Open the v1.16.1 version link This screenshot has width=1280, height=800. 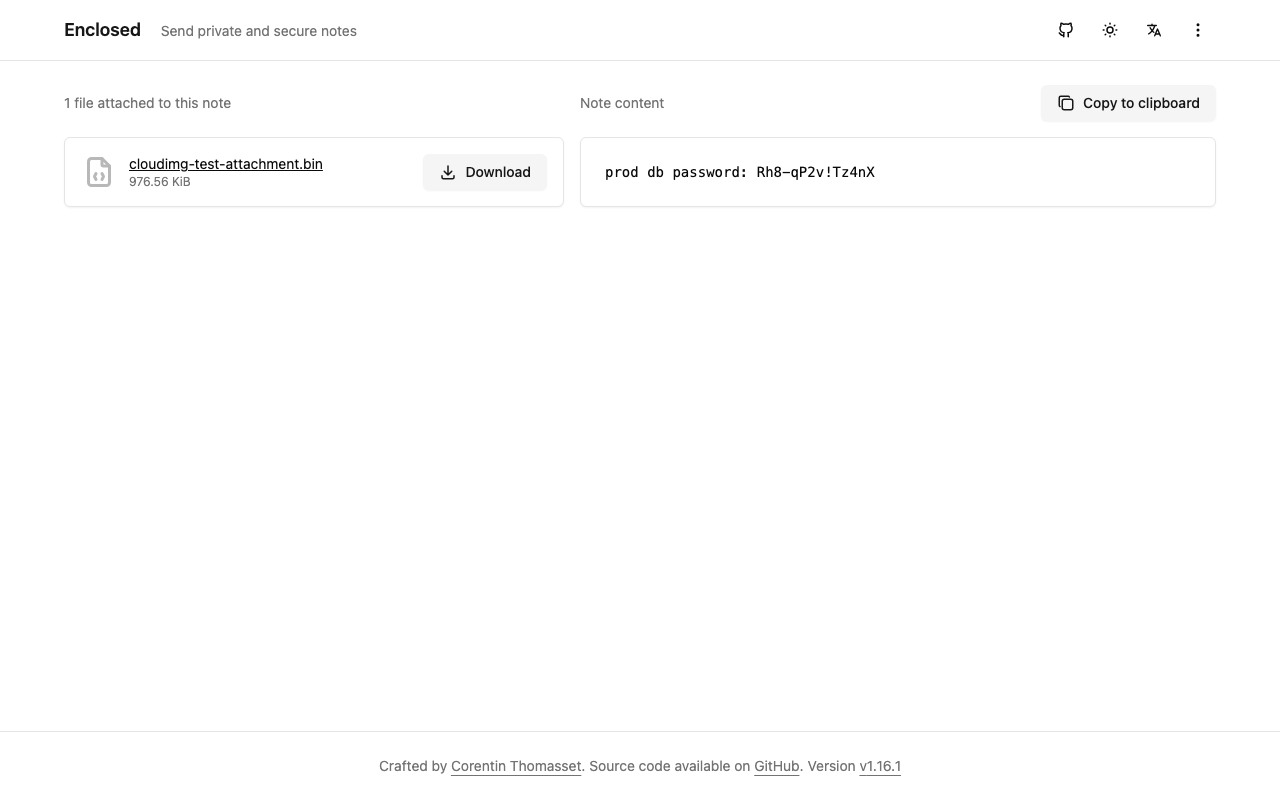[880, 766]
